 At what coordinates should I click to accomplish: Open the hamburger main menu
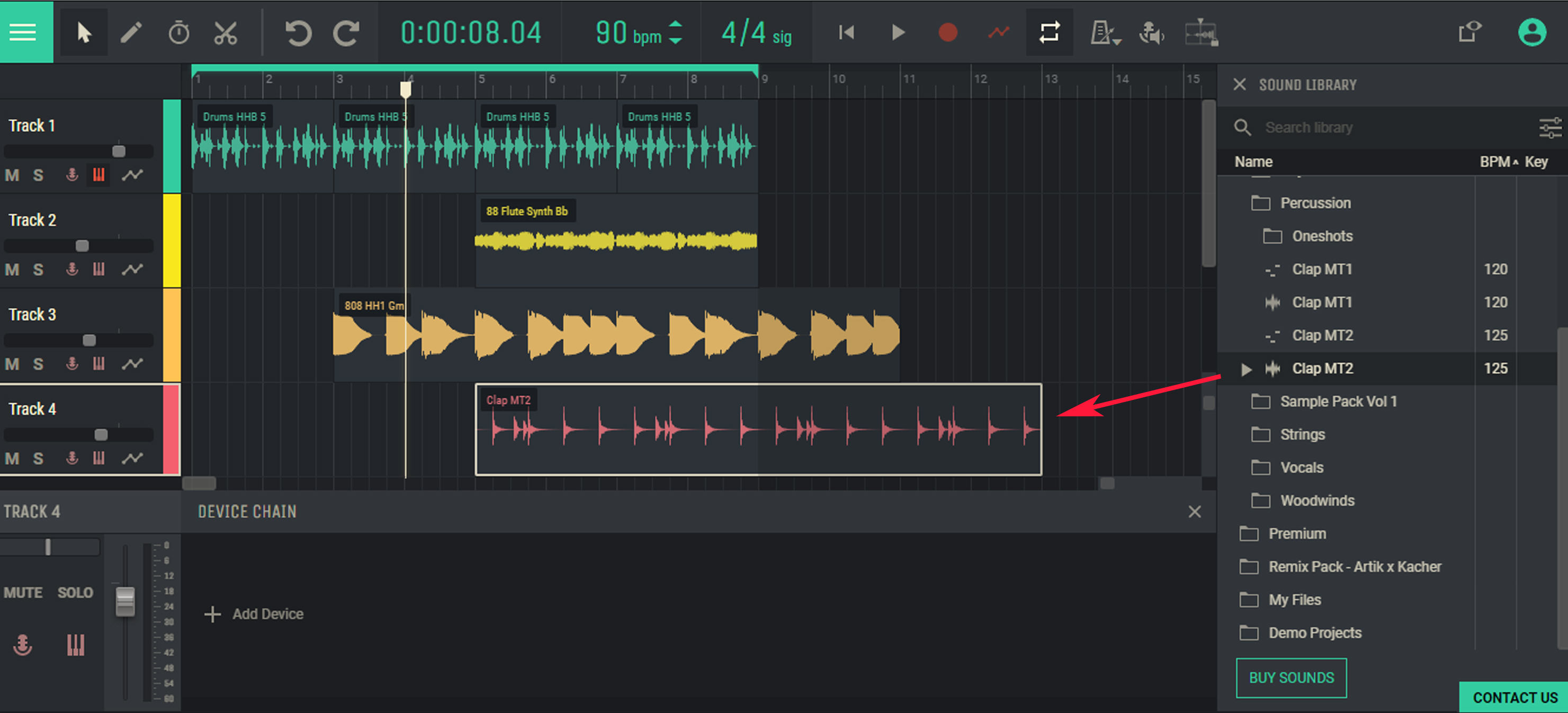tap(23, 32)
